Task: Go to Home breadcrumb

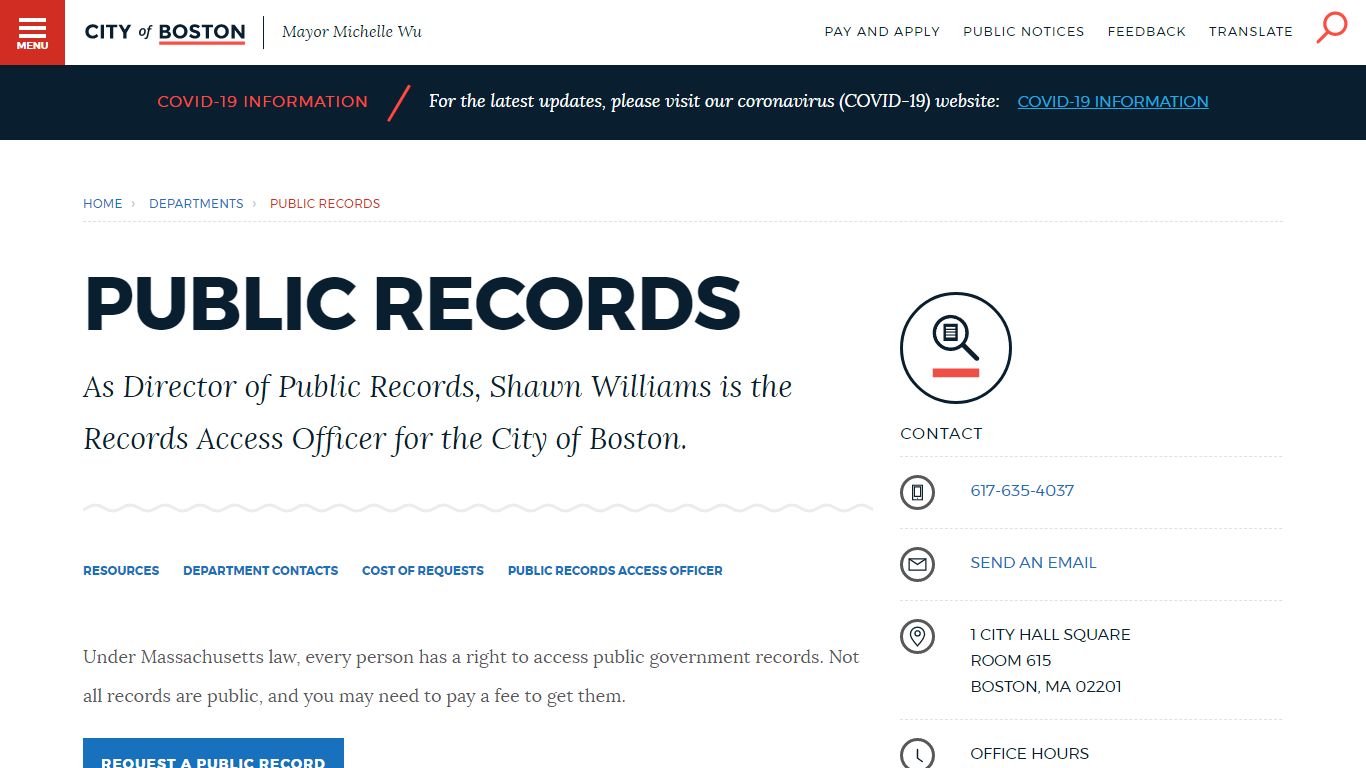Action: pos(102,203)
